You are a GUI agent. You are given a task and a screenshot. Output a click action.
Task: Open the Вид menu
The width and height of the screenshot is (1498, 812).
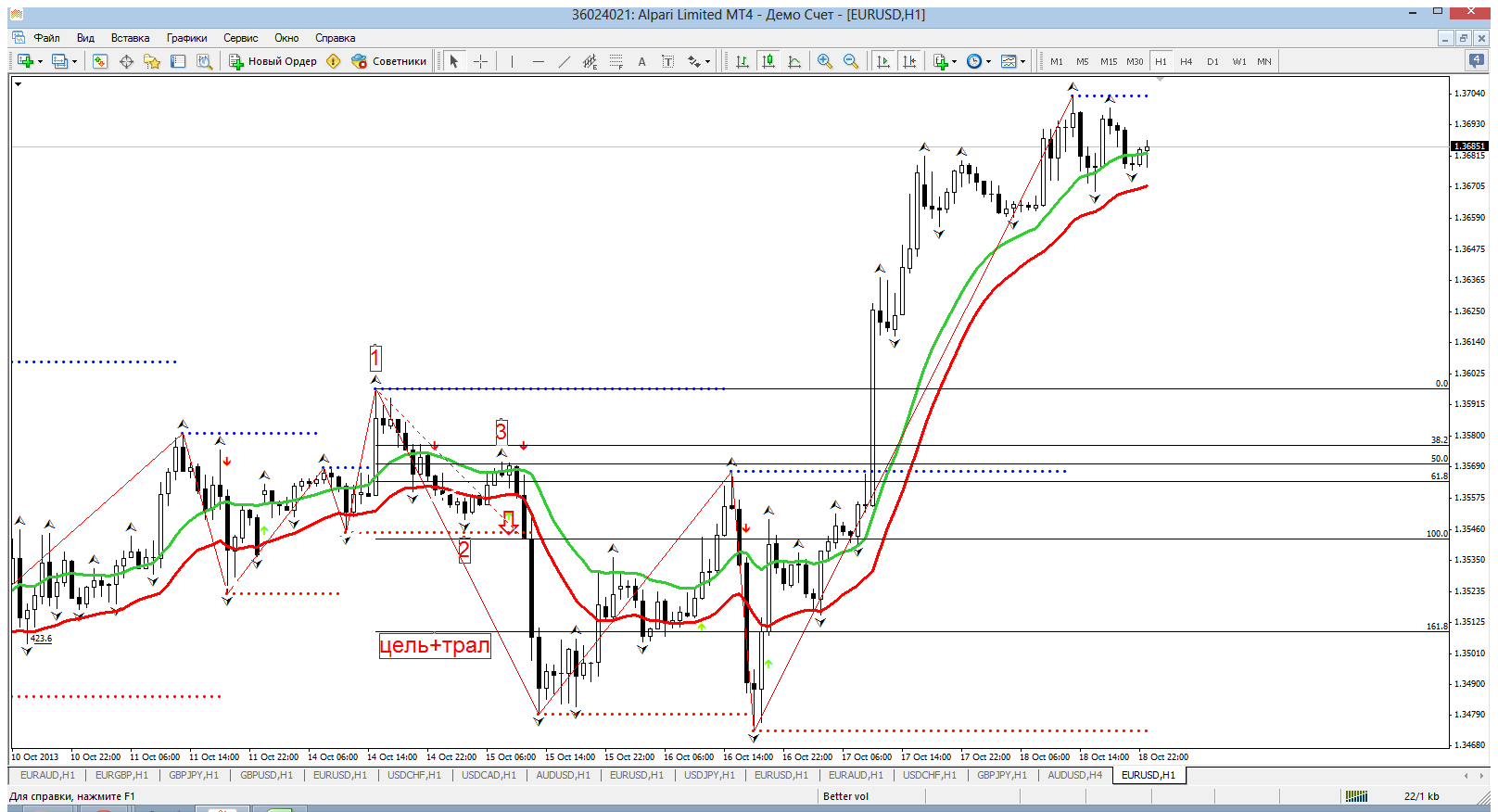(85, 38)
